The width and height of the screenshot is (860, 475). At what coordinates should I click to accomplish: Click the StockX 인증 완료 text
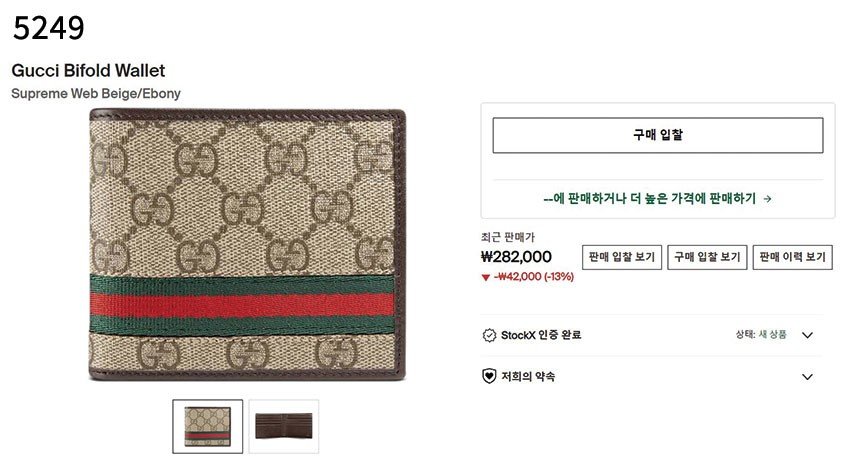[541, 335]
